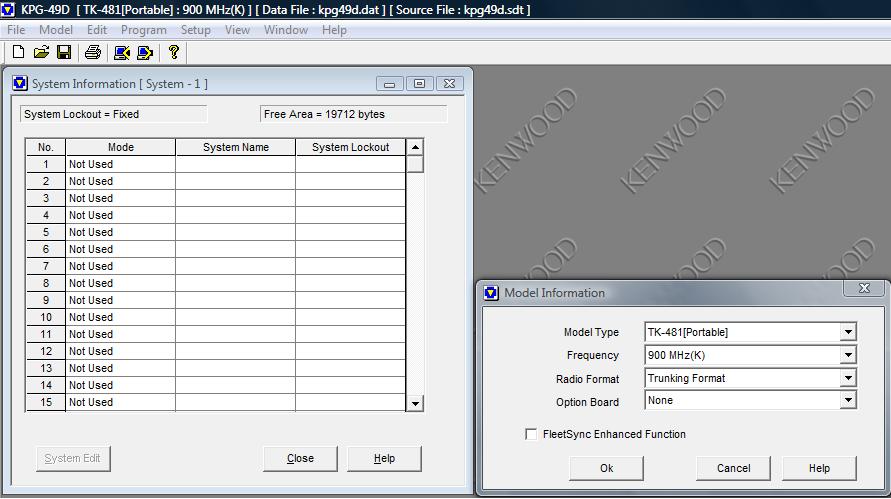Click the system list scroll up arrow
Screen dimensions: 891x499
415,147
